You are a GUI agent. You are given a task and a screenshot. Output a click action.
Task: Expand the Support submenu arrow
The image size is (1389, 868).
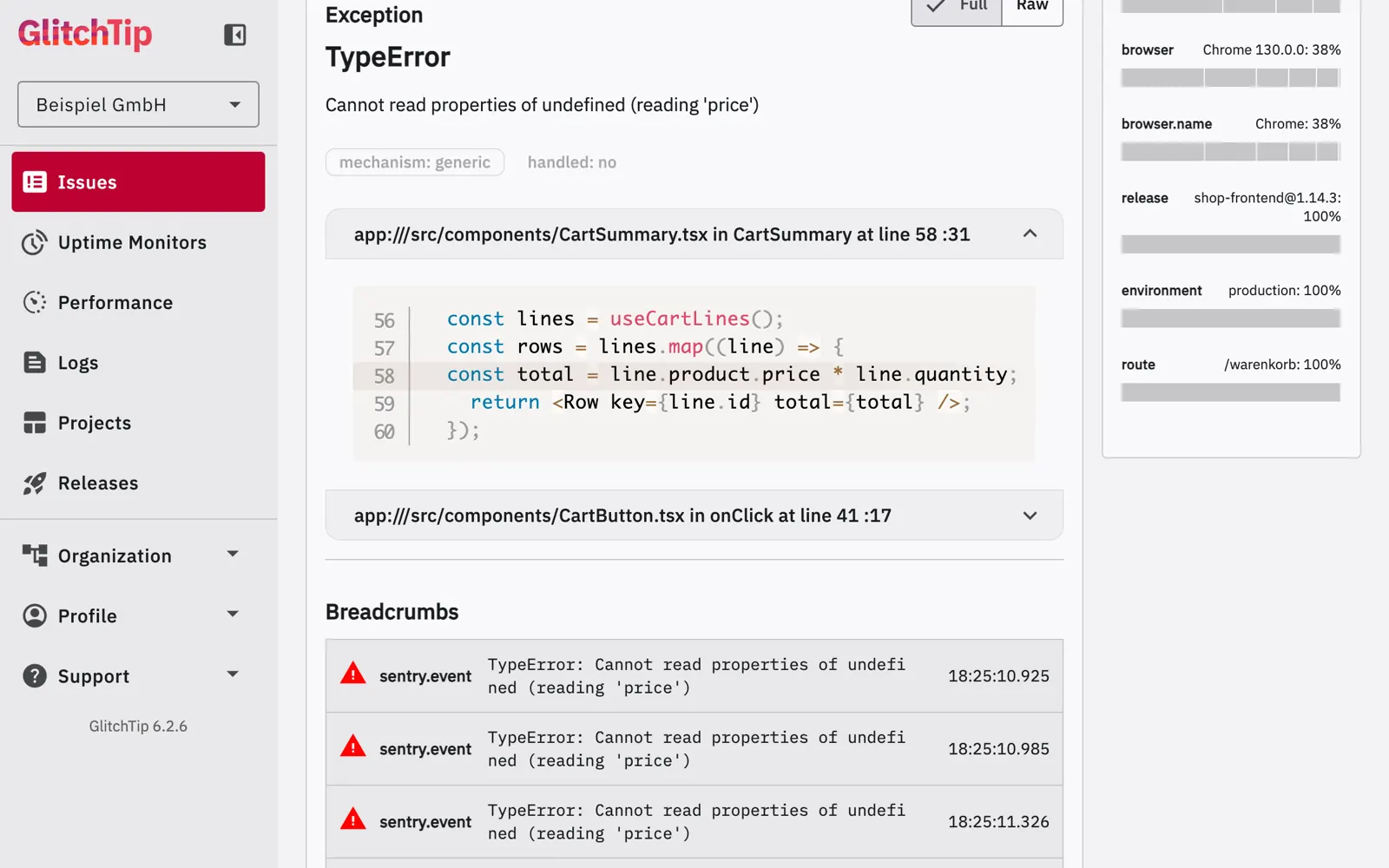233,674
